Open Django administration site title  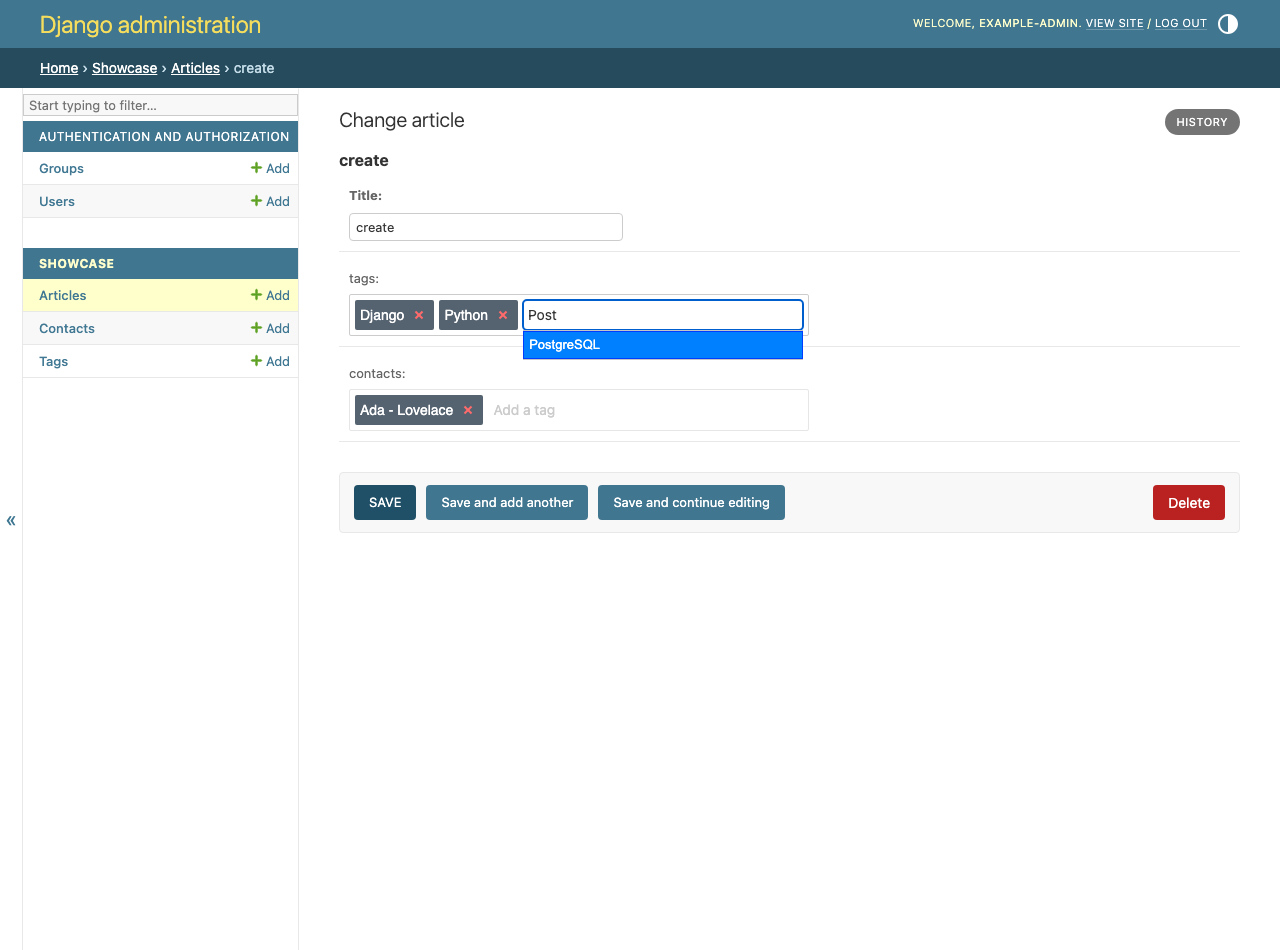[150, 25]
